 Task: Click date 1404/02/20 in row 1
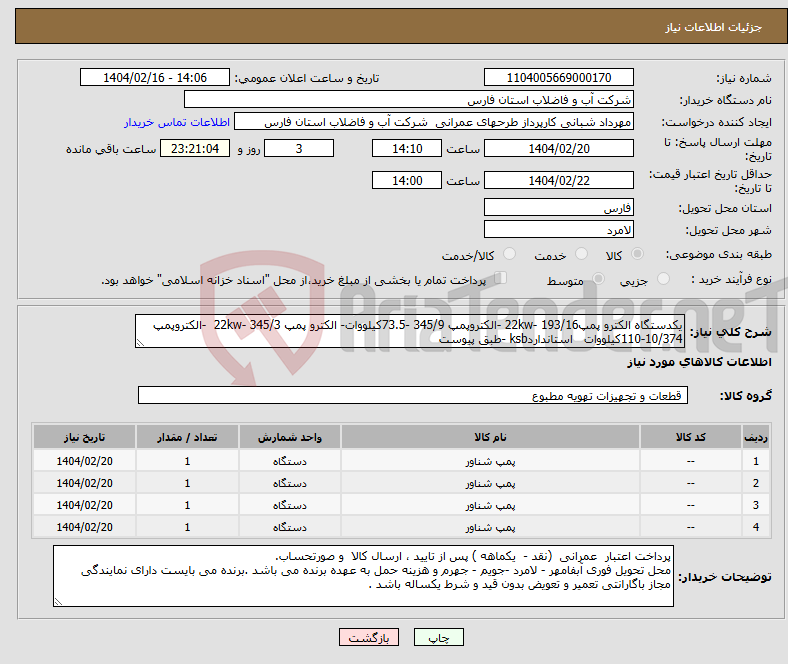point(84,461)
